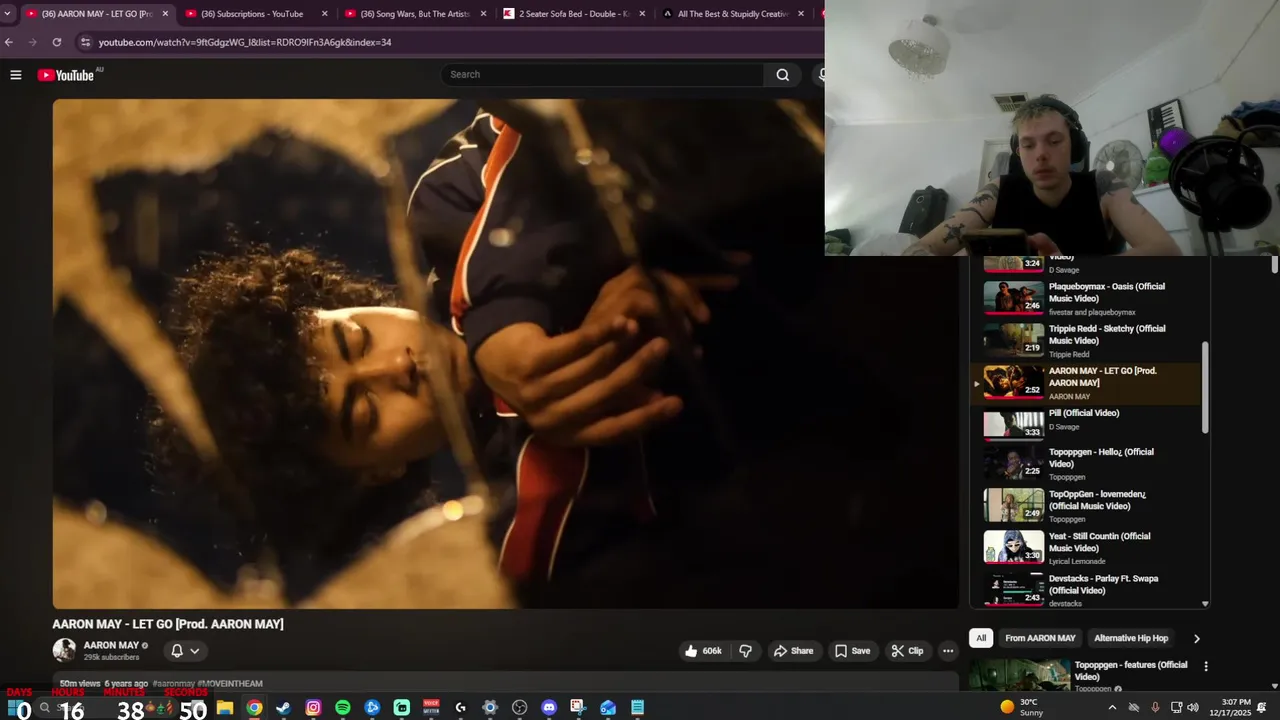
Task: Show hidden system tray icons chevron
Action: point(1112,707)
